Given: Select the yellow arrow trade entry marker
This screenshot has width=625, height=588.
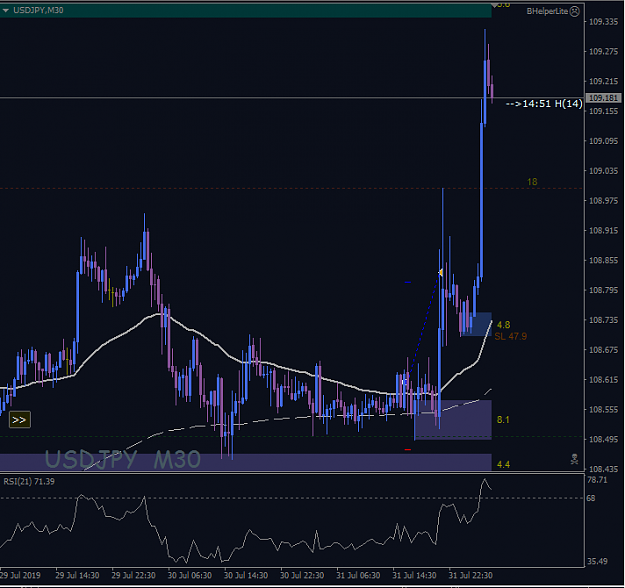Looking at the screenshot, I should 440,273.
